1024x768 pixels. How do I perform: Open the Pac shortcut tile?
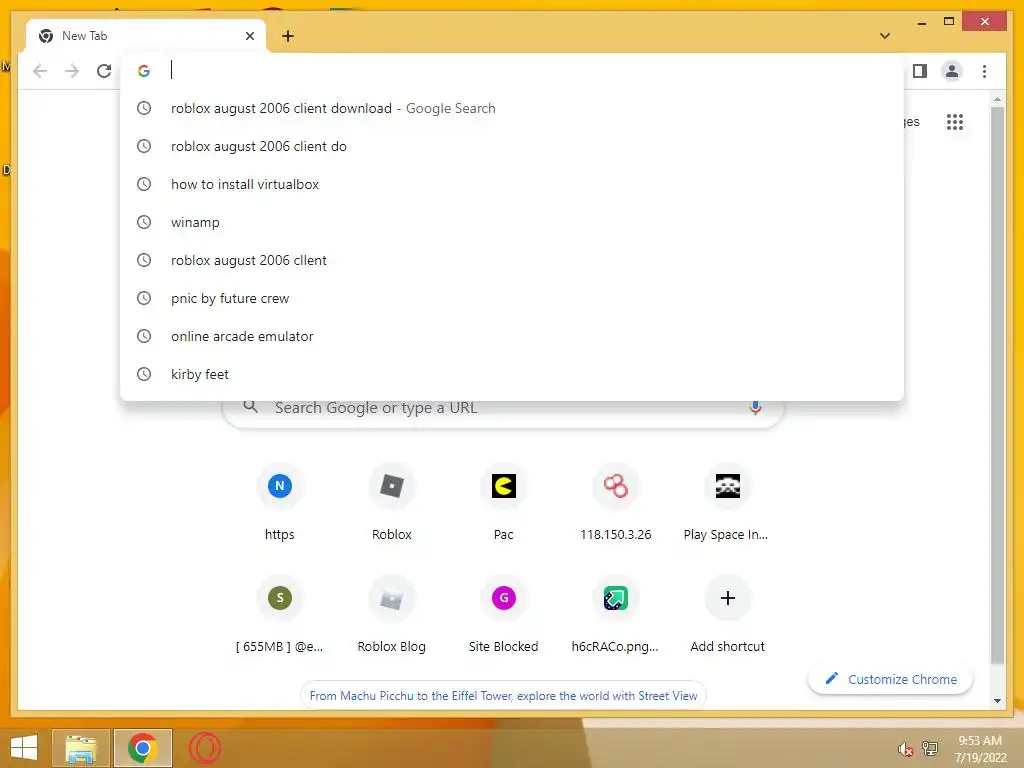tap(504, 503)
